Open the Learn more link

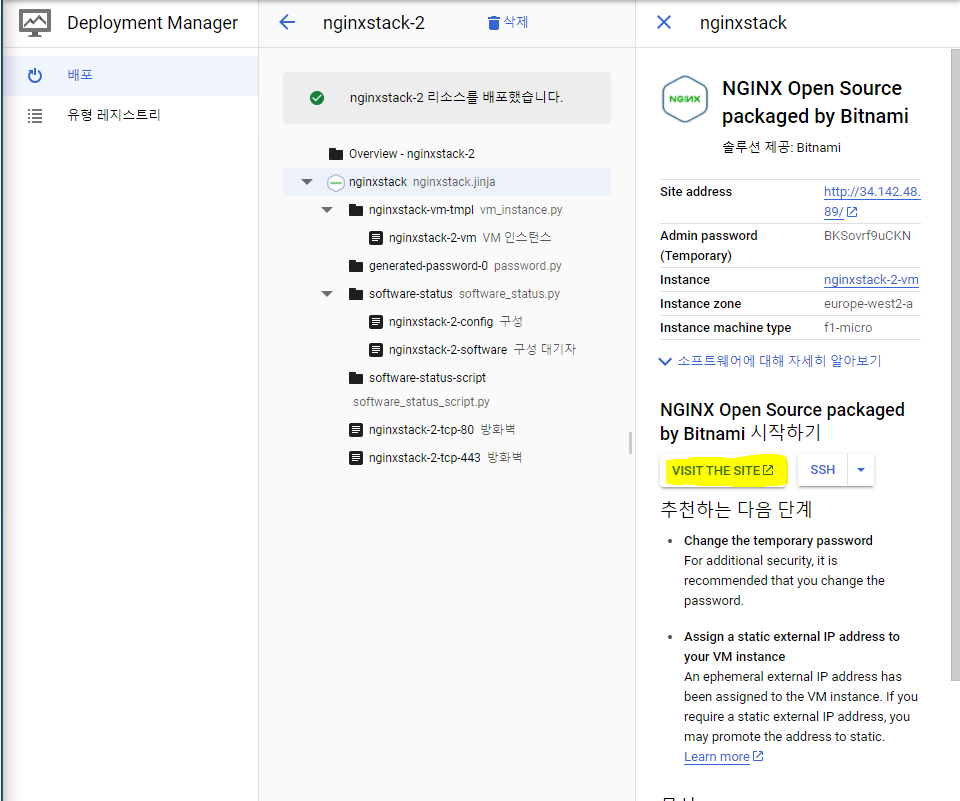(x=716, y=757)
